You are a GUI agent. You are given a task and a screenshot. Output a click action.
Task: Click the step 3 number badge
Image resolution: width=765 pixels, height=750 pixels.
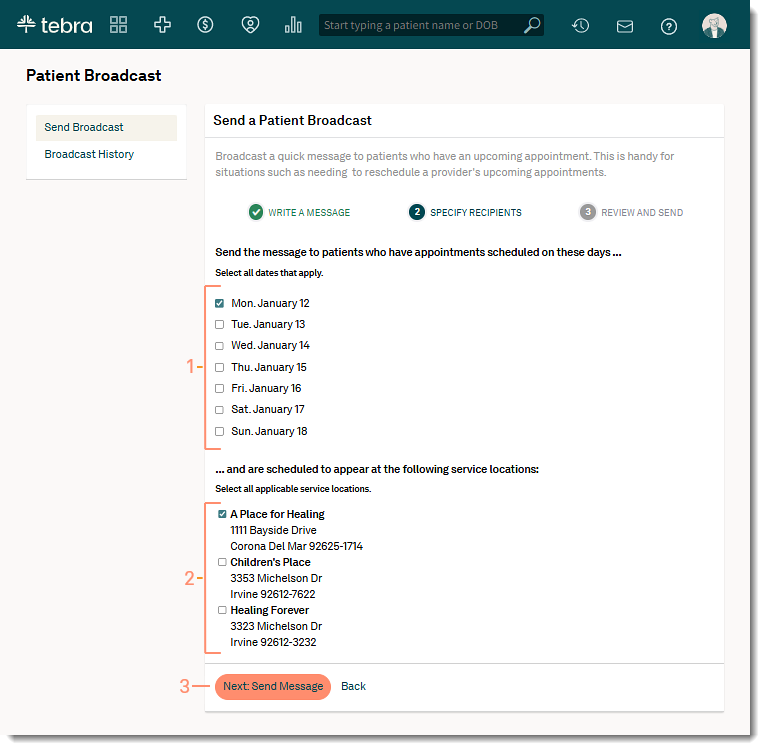click(x=588, y=212)
